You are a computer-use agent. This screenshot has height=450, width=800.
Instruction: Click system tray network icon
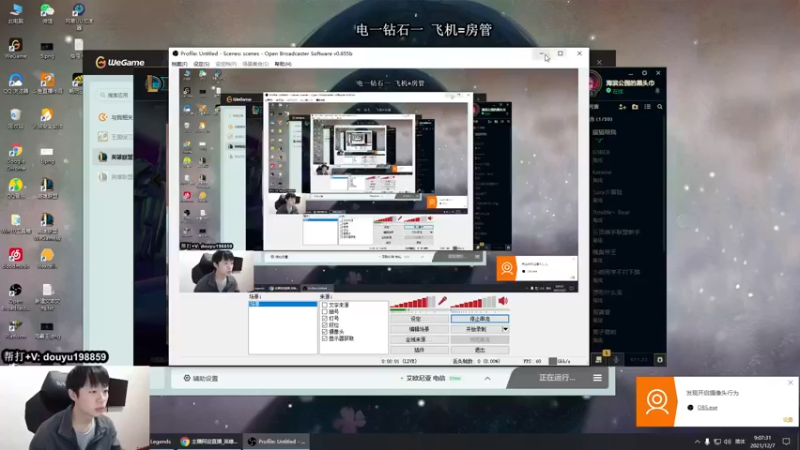pyautogui.click(x=717, y=441)
